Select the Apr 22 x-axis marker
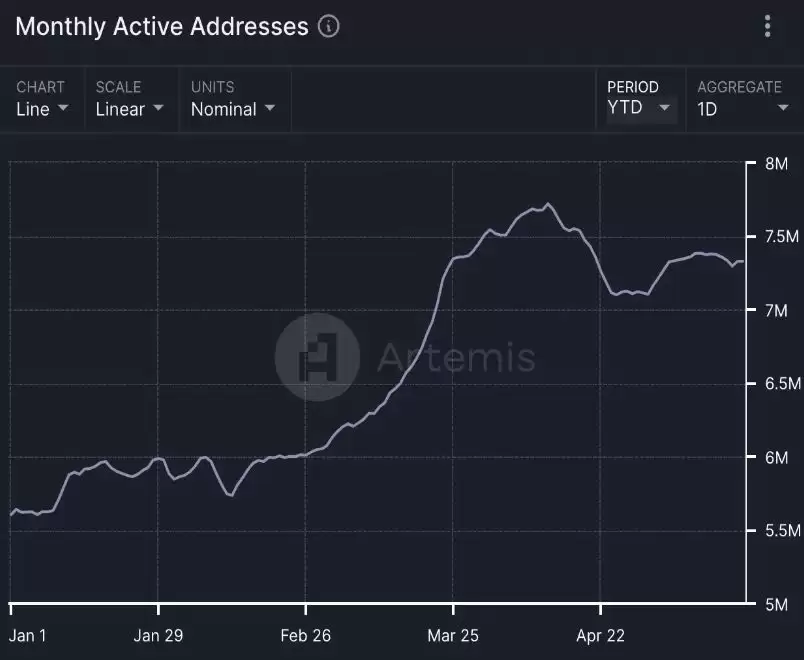Screen dimensions: 804x660 pos(600,635)
